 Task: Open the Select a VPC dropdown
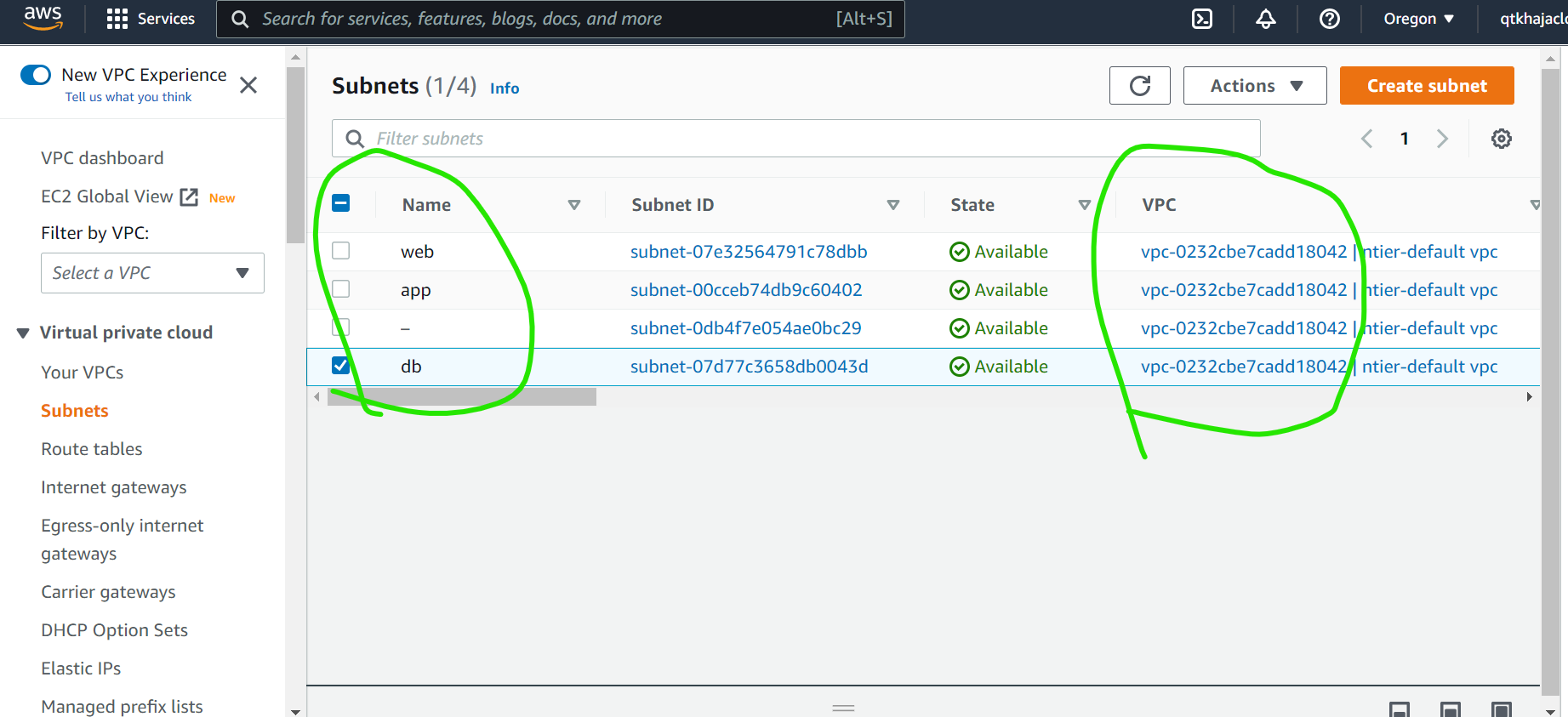(152, 273)
